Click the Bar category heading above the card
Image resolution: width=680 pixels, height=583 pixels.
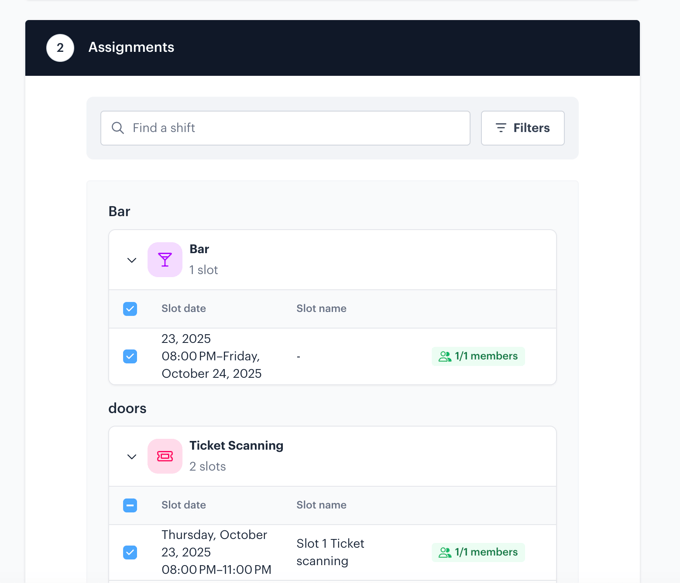coord(119,211)
